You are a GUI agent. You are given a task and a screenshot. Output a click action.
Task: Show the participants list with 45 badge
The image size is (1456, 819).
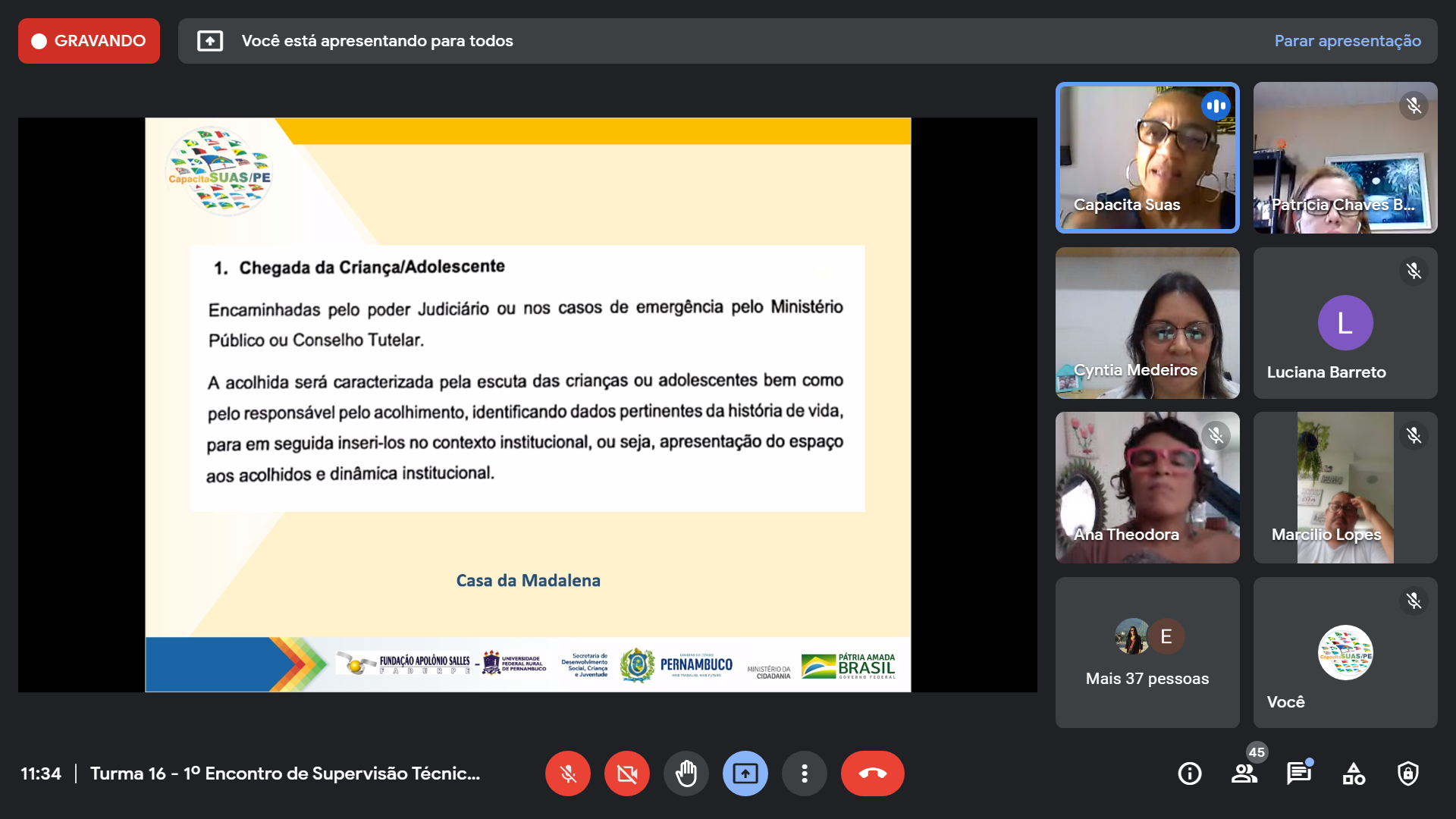click(x=1244, y=773)
